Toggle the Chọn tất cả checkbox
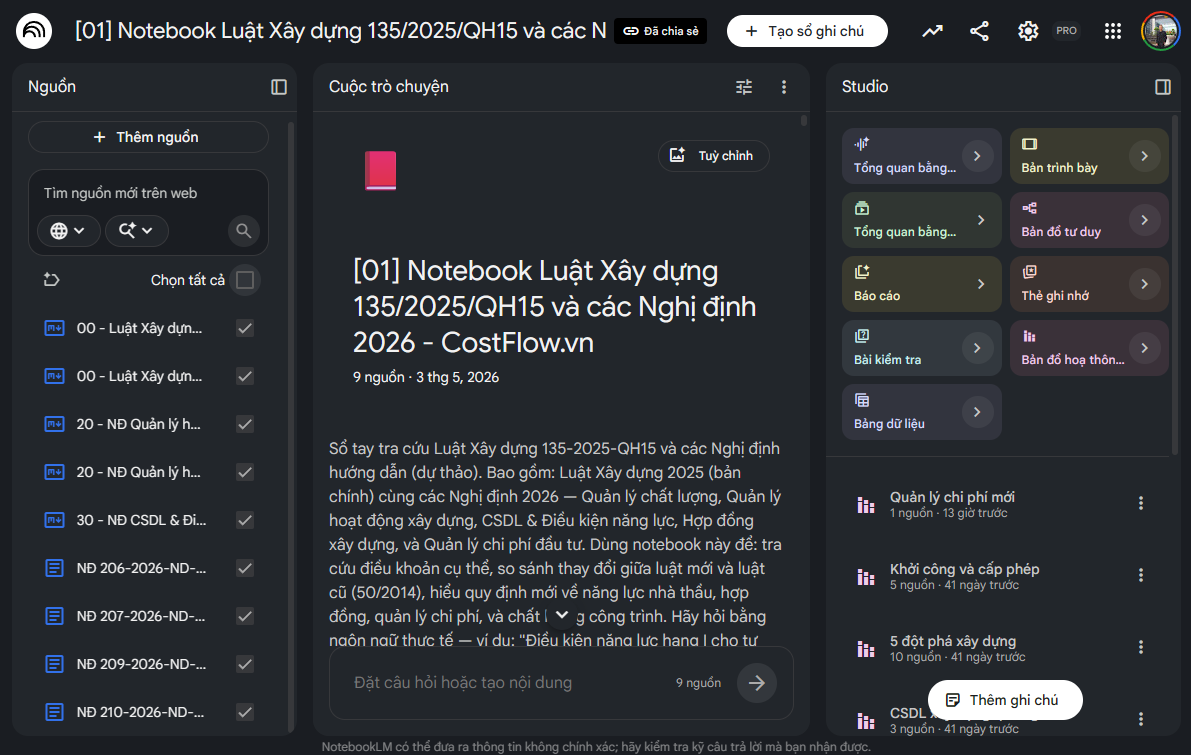 pyautogui.click(x=245, y=280)
